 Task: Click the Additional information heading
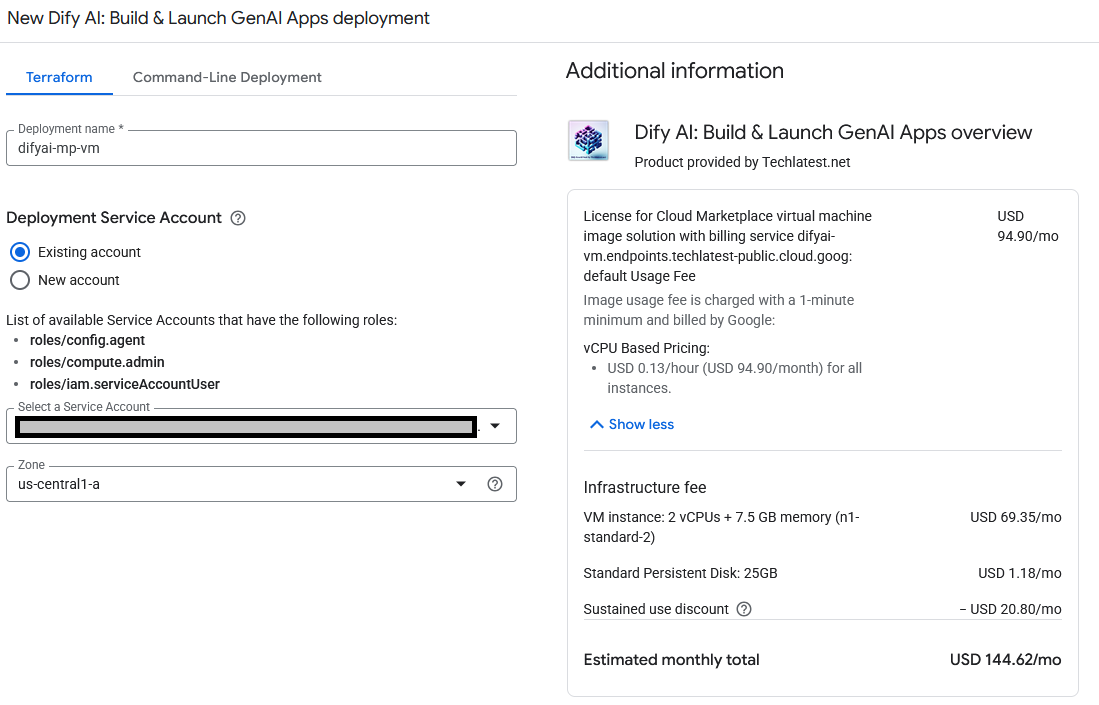[x=675, y=71]
